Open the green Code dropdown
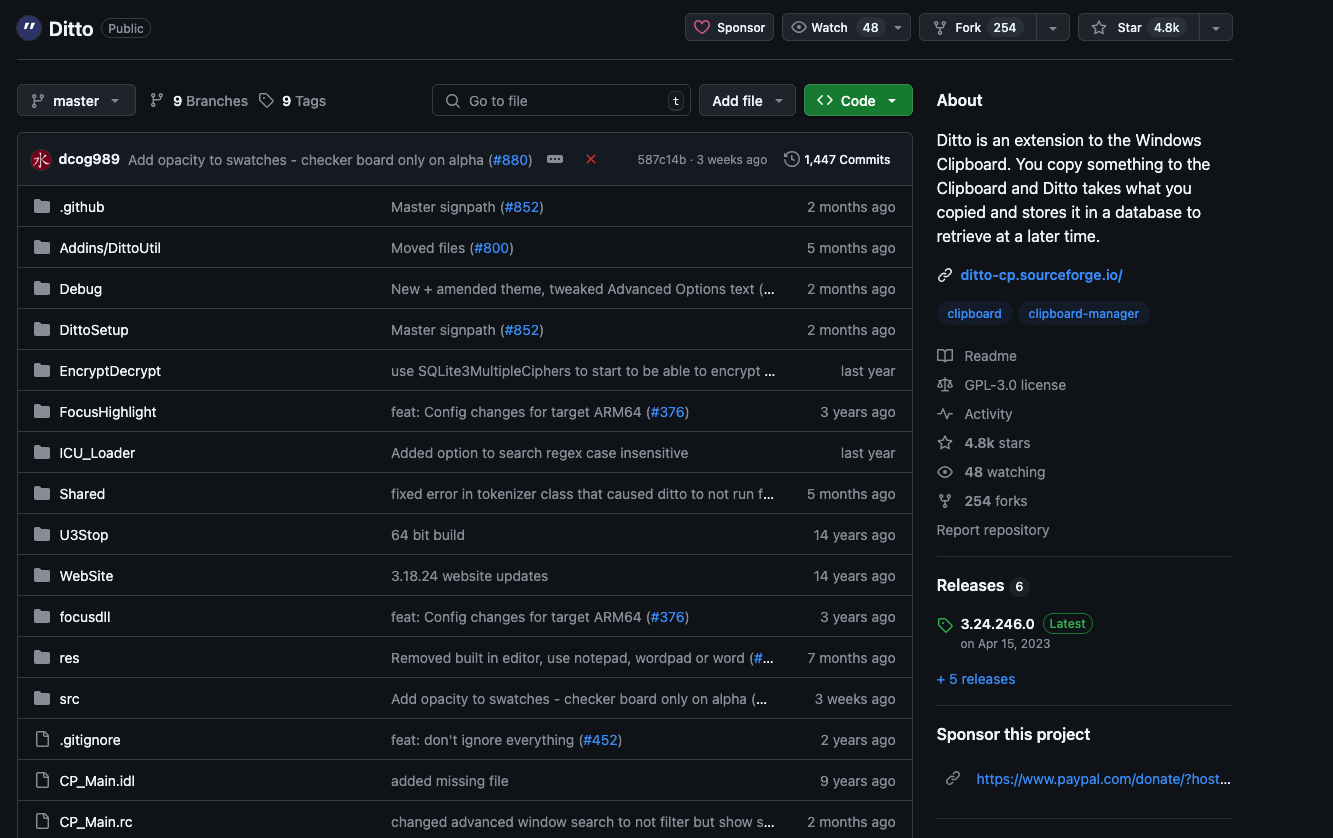 pos(858,101)
